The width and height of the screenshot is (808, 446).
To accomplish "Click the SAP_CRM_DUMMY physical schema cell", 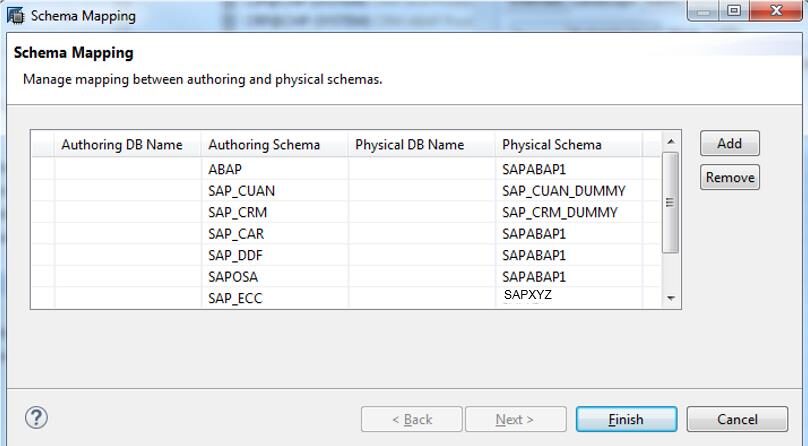I will (x=559, y=212).
